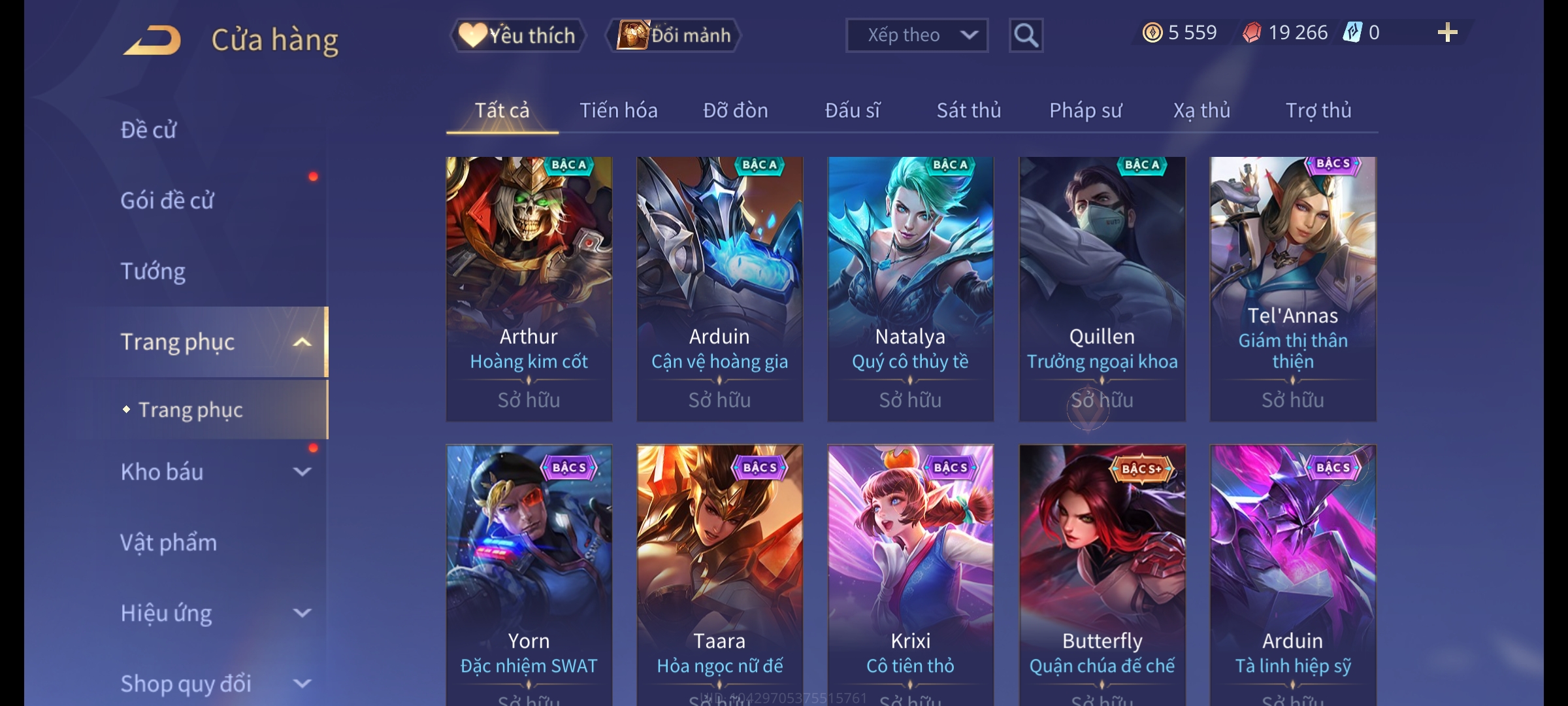Expand the Shop quy đổi section
Viewport: 1568px width, 706px height.
(x=302, y=683)
